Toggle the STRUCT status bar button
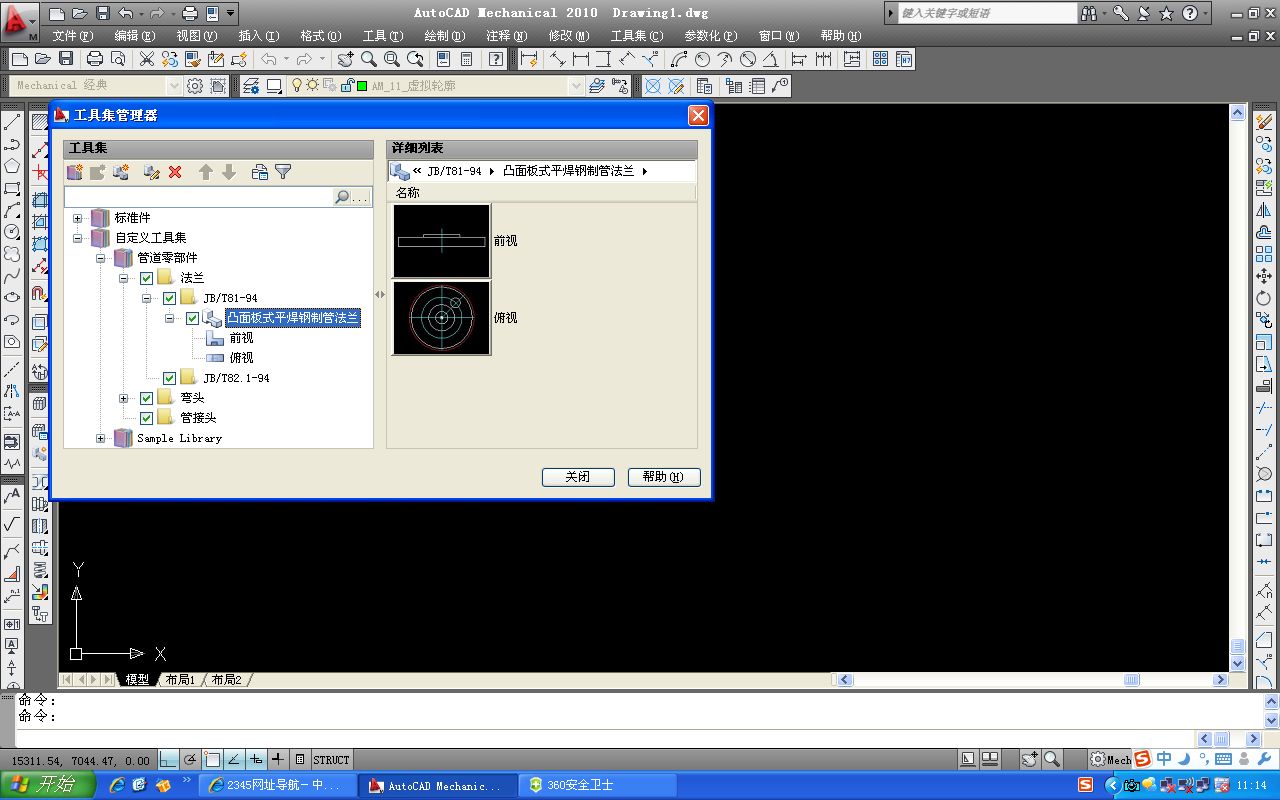The height and width of the screenshot is (800, 1280). click(x=332, y=760)
